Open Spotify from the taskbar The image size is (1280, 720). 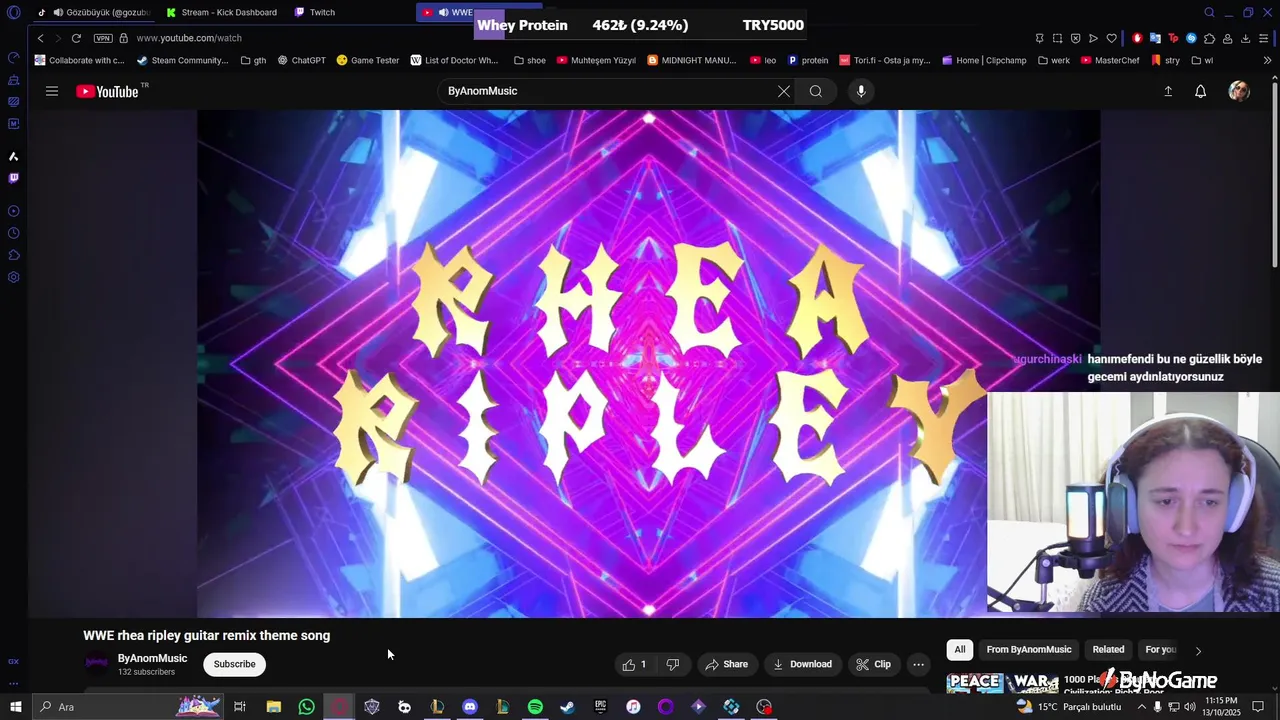[535, 707]
